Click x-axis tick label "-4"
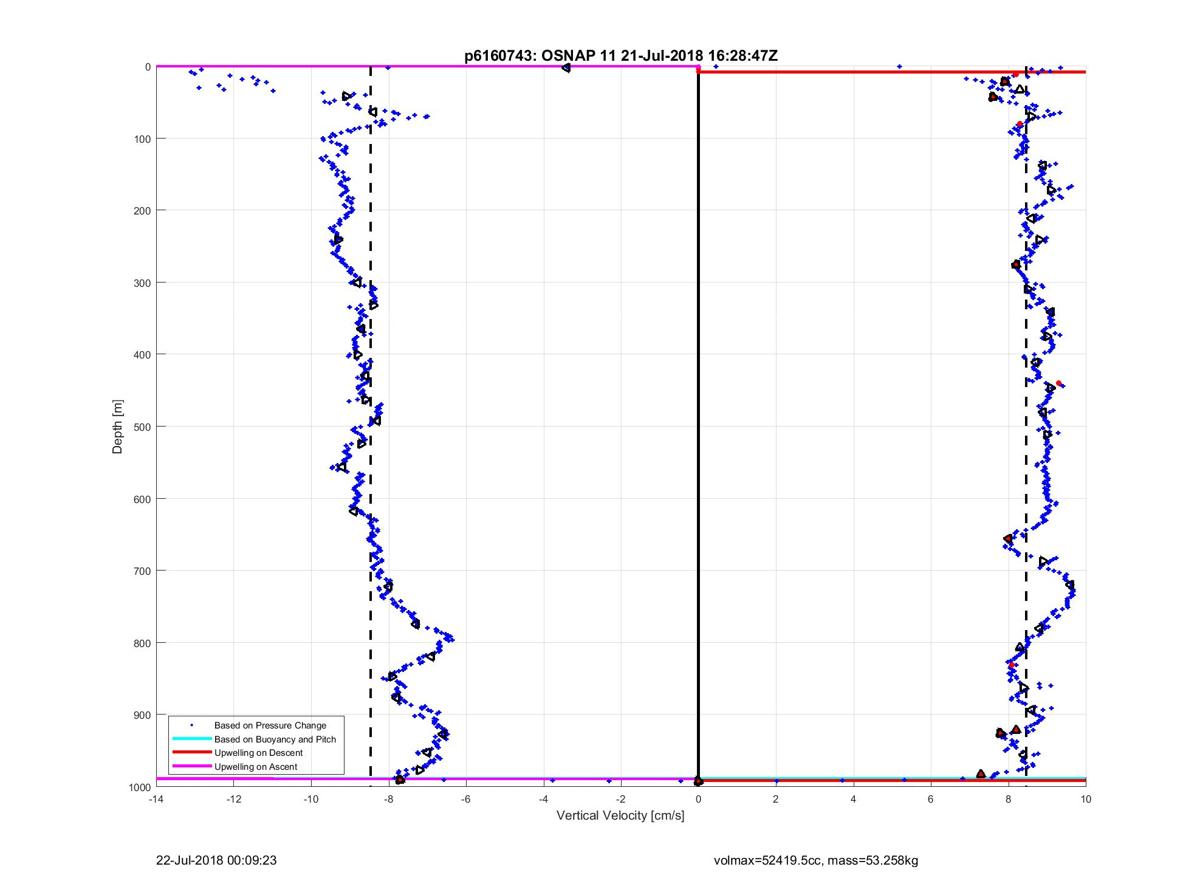1200x885 pixels. tap(543, 799)
